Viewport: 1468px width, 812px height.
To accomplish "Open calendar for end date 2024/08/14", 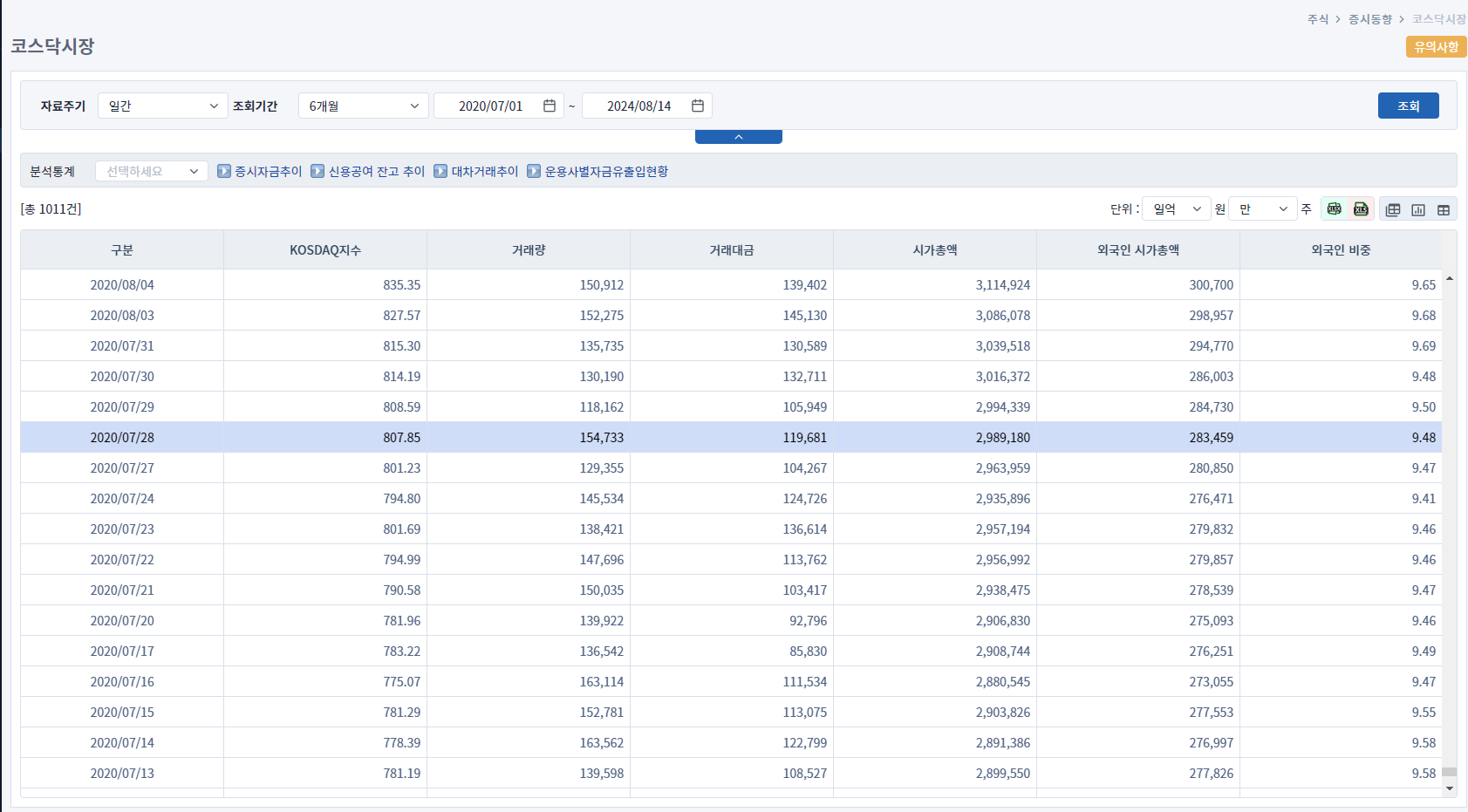I will click(698, 106).
